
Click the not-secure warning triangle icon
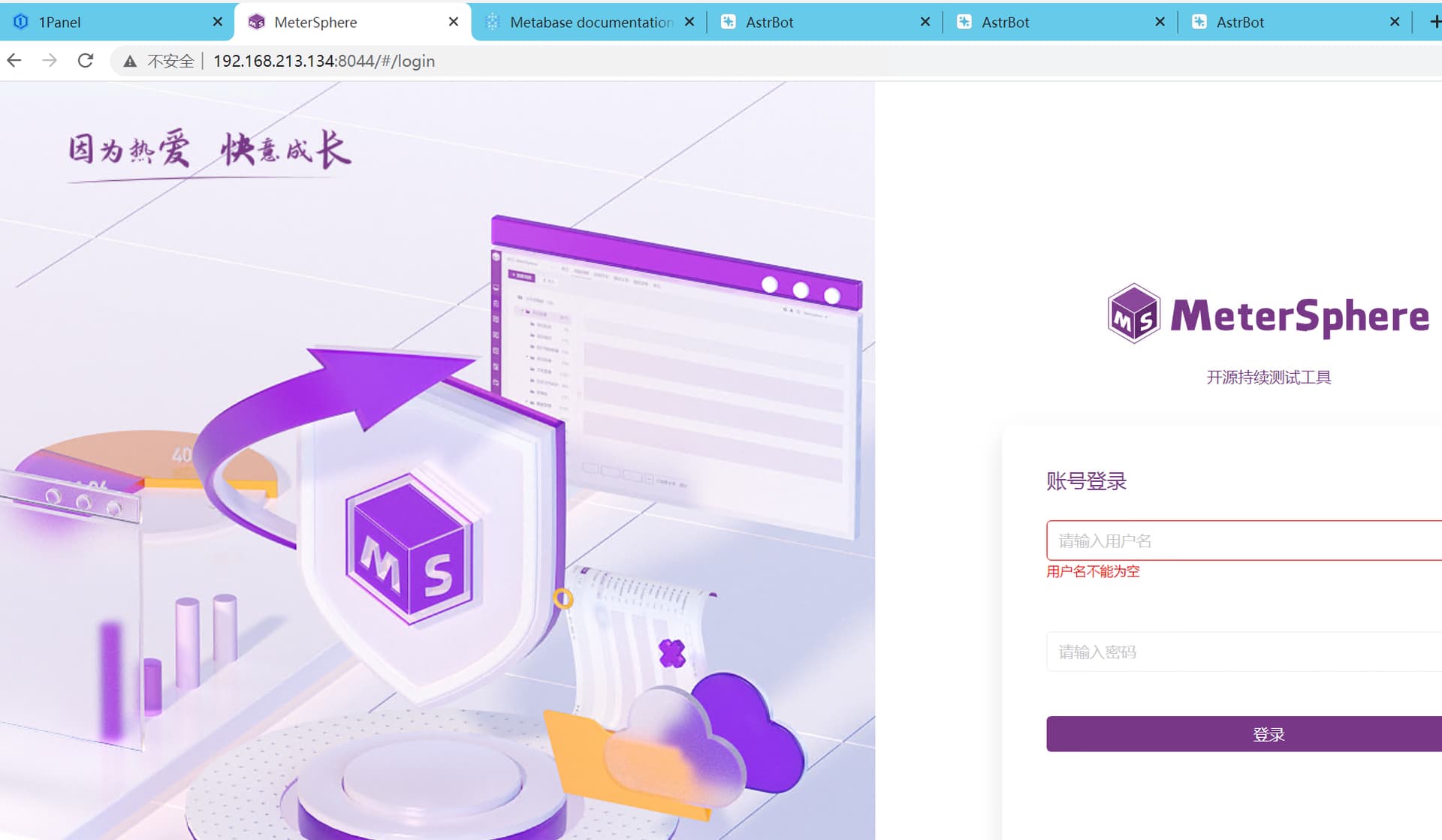pos(130,62)
